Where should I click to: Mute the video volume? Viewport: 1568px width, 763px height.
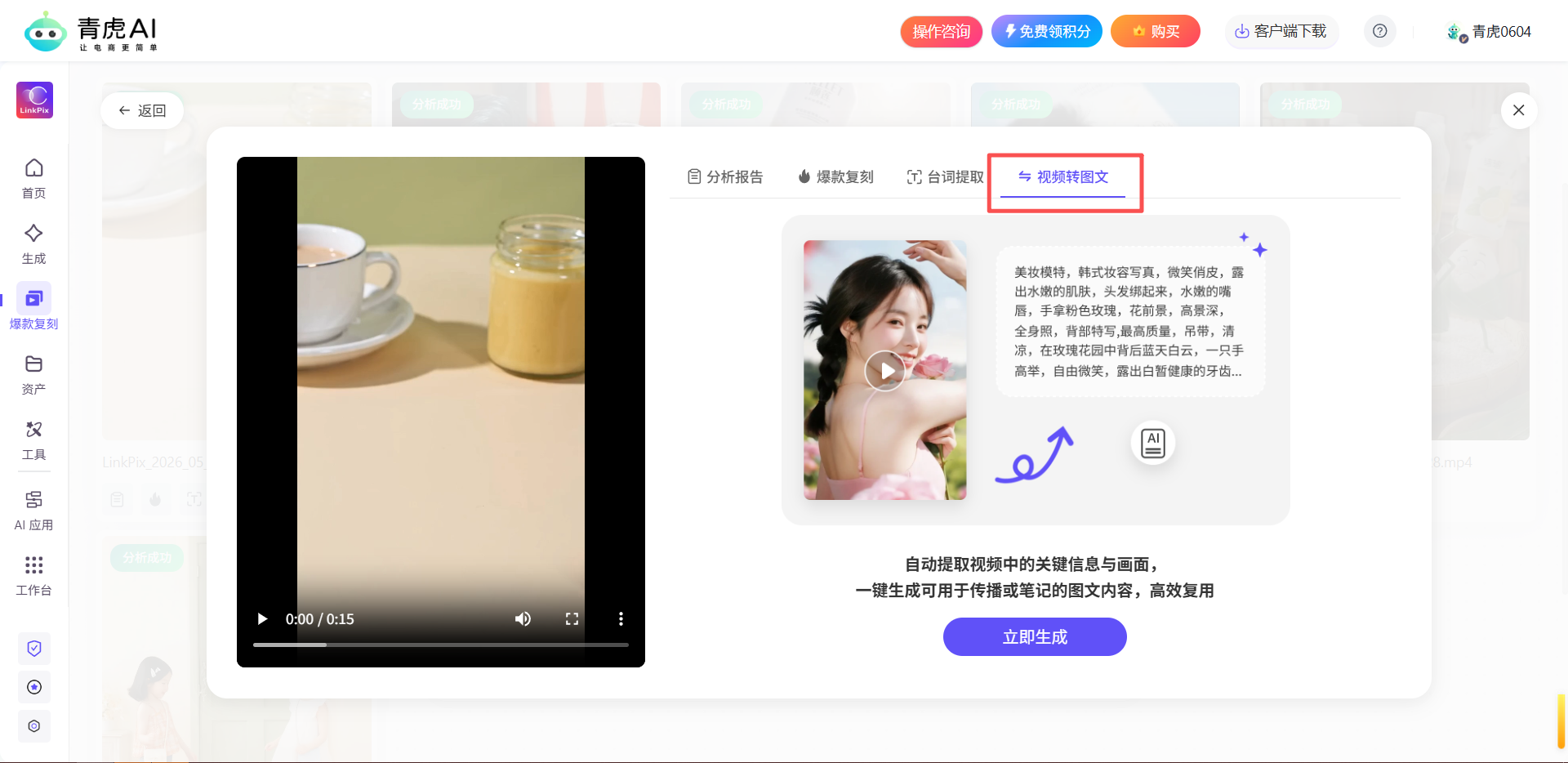tap(523, 619)
